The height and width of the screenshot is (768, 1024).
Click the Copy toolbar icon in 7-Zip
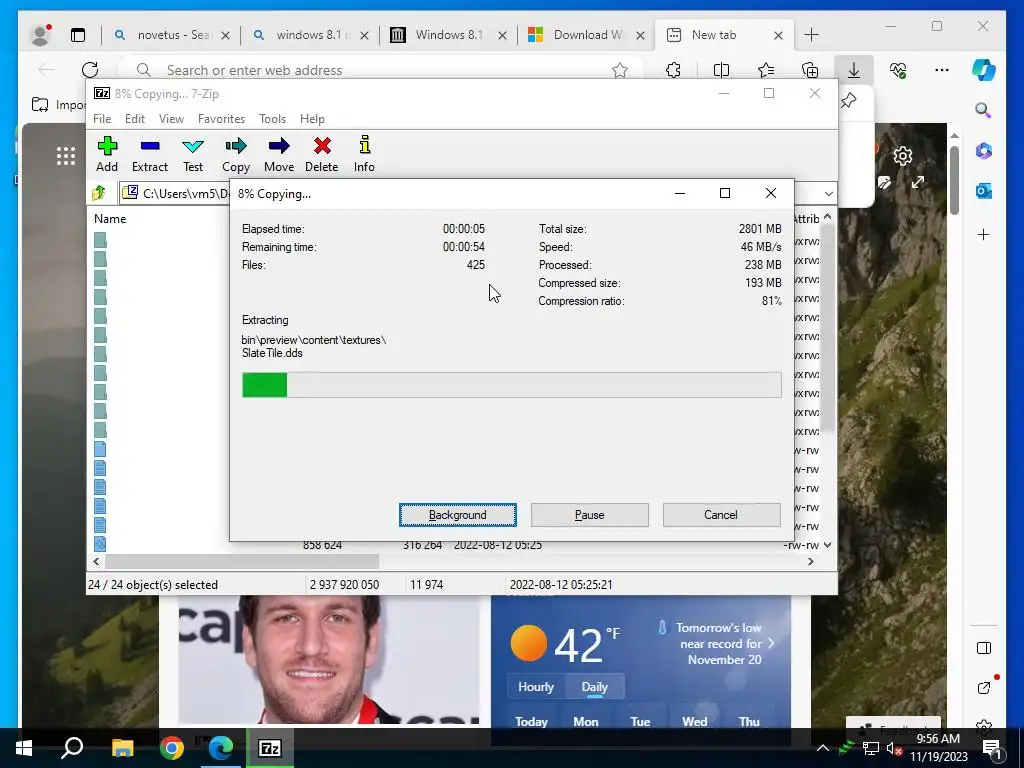(236, 154)
